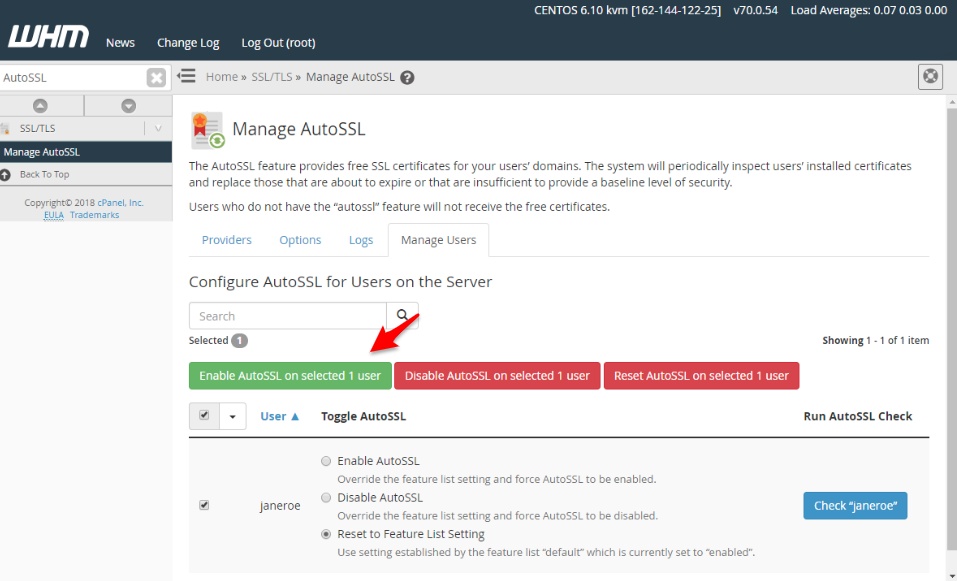957x581 pixels.
Task: Open the Trademarks link
Action: point(95,215)
